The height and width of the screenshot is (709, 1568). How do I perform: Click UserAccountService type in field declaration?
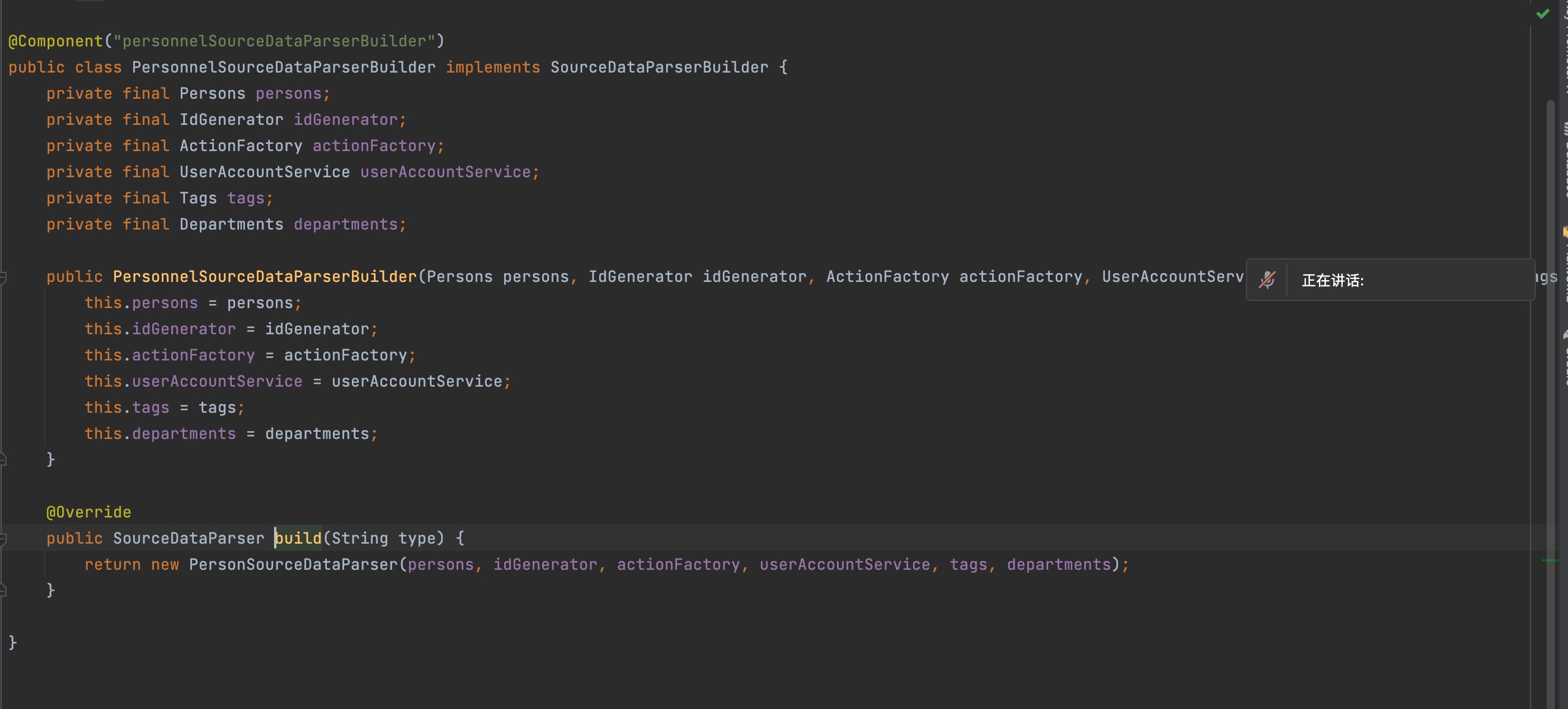click(265, 172)
